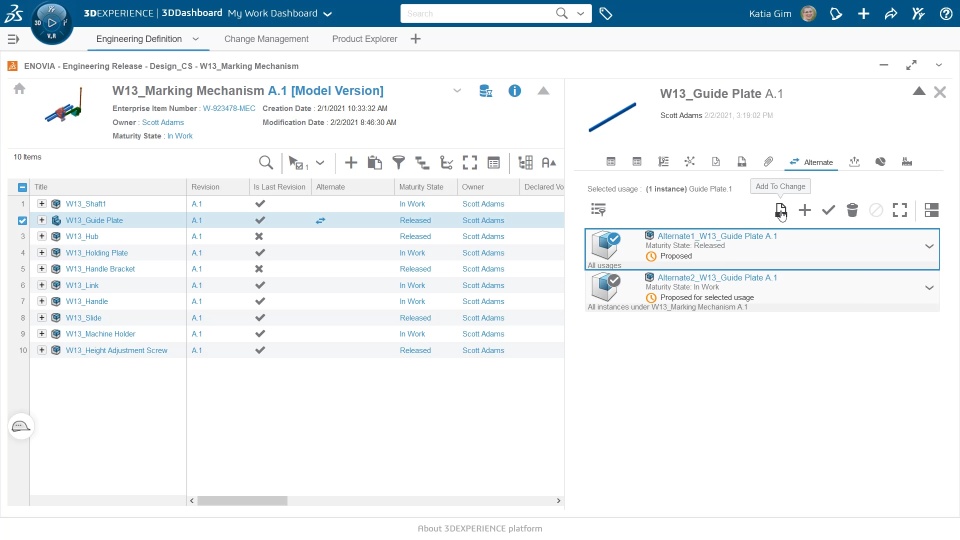Open the W13_Height Adjustment Screw link
This screenshot has height=540, width=960.
[116, 351]
